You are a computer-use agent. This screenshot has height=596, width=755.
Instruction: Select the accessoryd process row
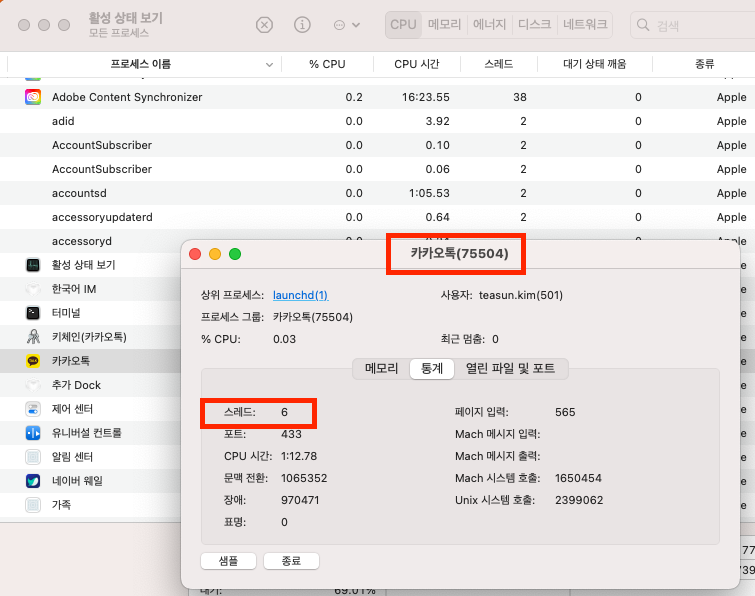point(91,241)
